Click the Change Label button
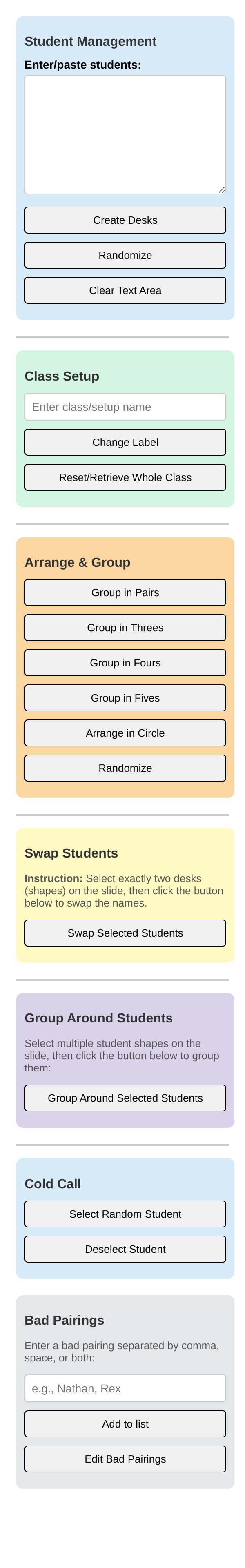This screenshot has height=1568, width=245. (125, 443)
